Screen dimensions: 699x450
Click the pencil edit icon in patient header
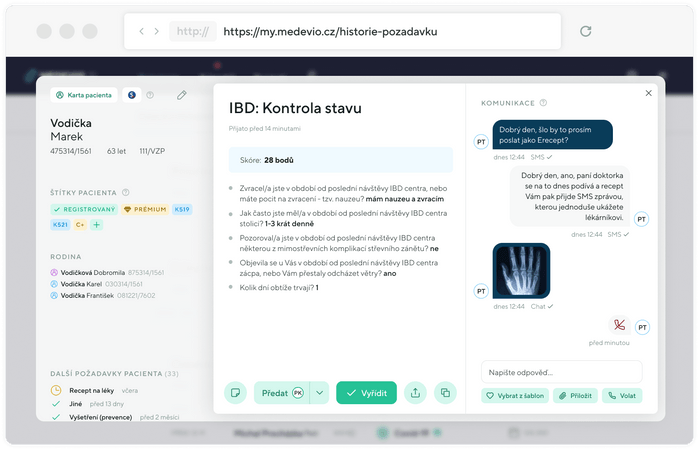coord(181,95)
